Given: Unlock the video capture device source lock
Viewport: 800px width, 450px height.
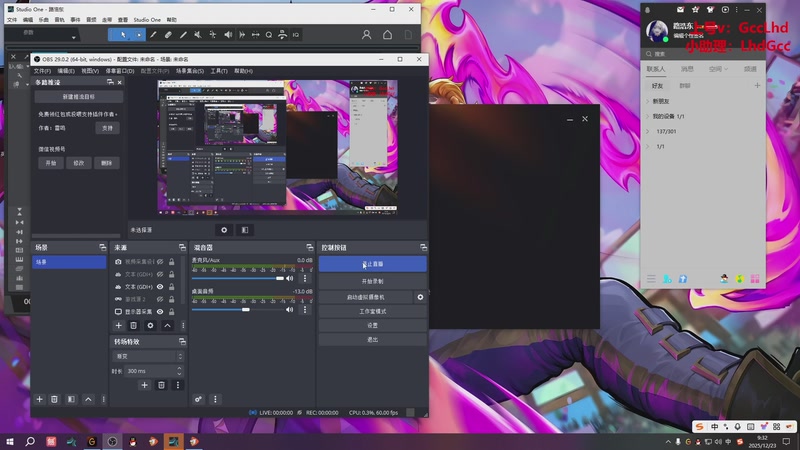Looking at the screenshot, I should [172, 262].
